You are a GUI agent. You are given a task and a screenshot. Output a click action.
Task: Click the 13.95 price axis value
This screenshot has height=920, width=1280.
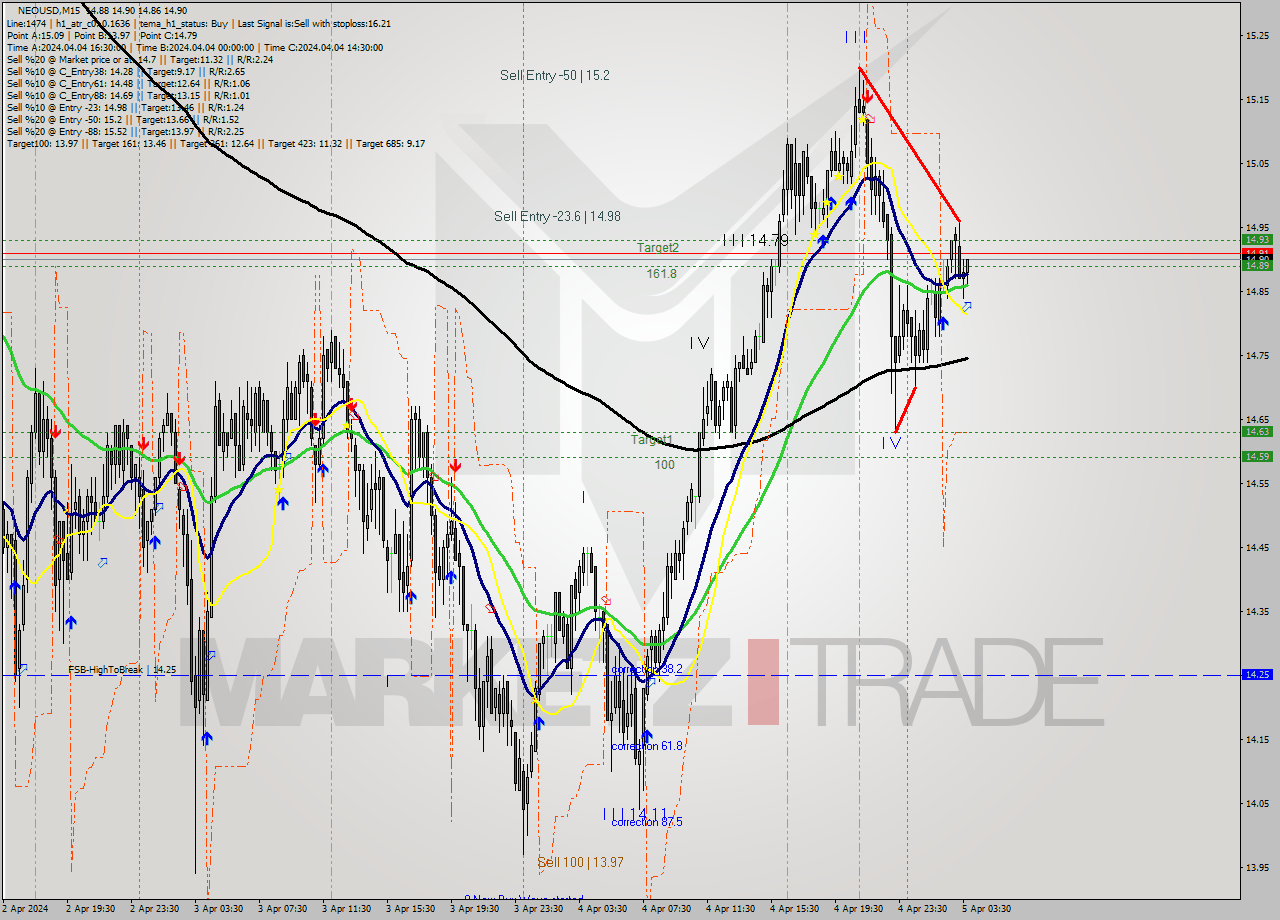click(1257, 867)
